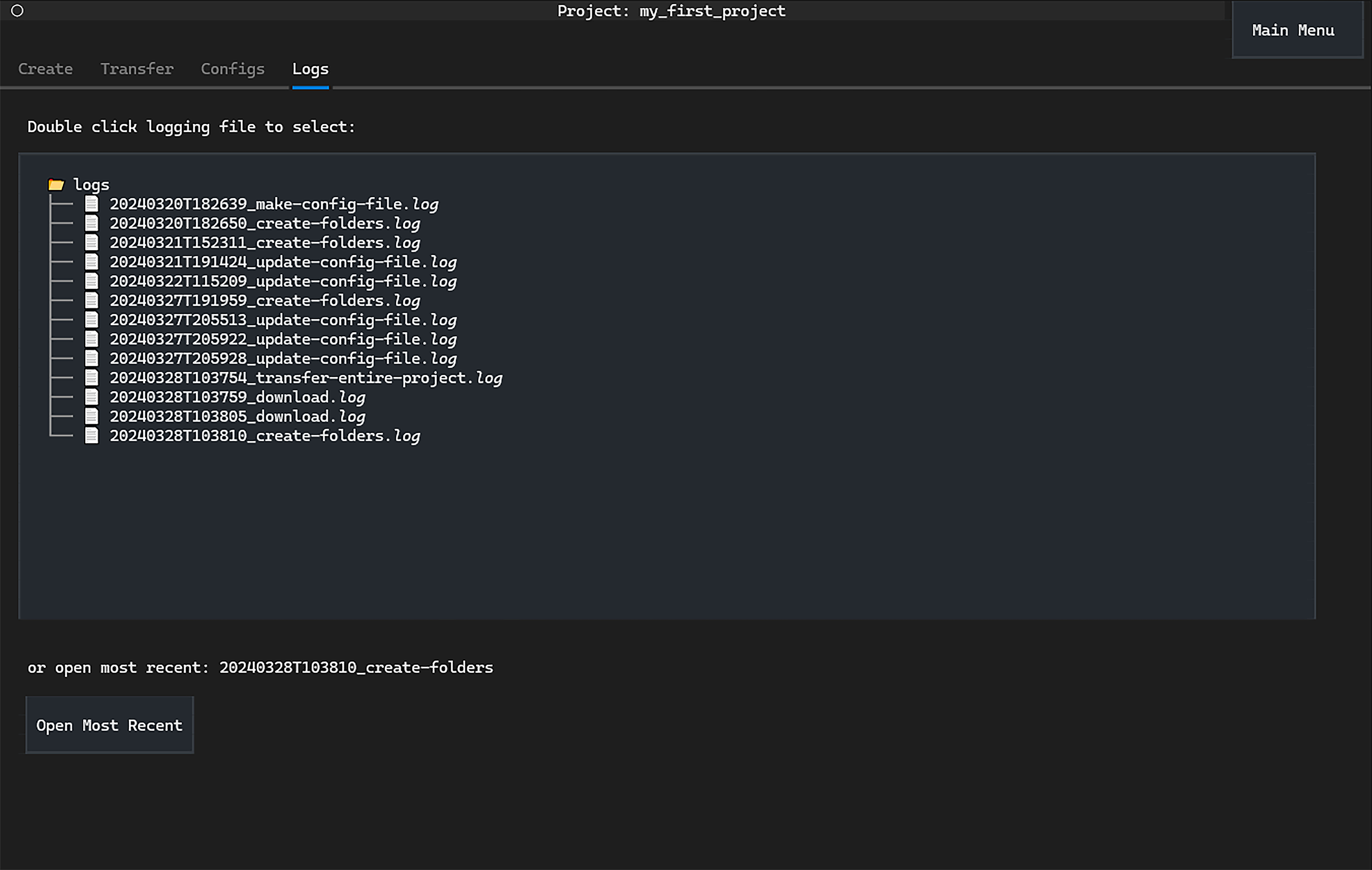Select 20240321T191424_update-config-file.log entry

[283, 262]
